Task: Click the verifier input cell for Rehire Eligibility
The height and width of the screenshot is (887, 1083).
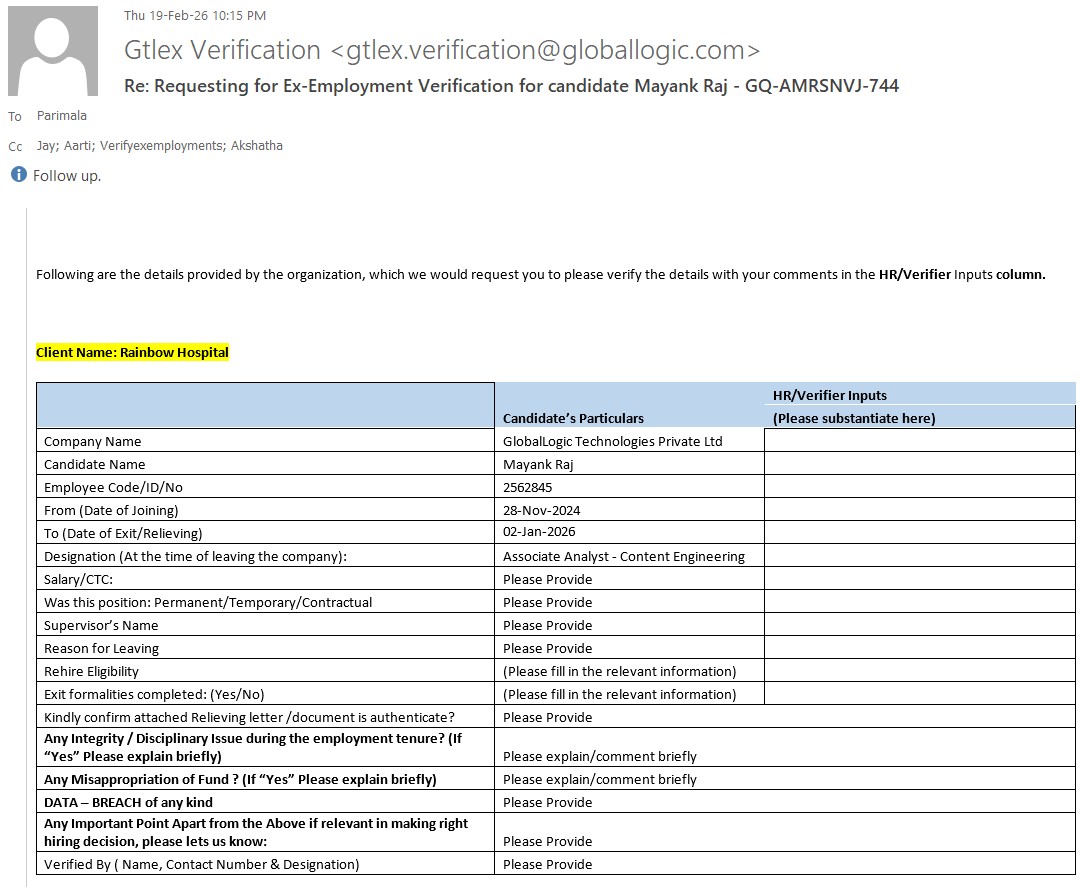Action: click(919, 671)
